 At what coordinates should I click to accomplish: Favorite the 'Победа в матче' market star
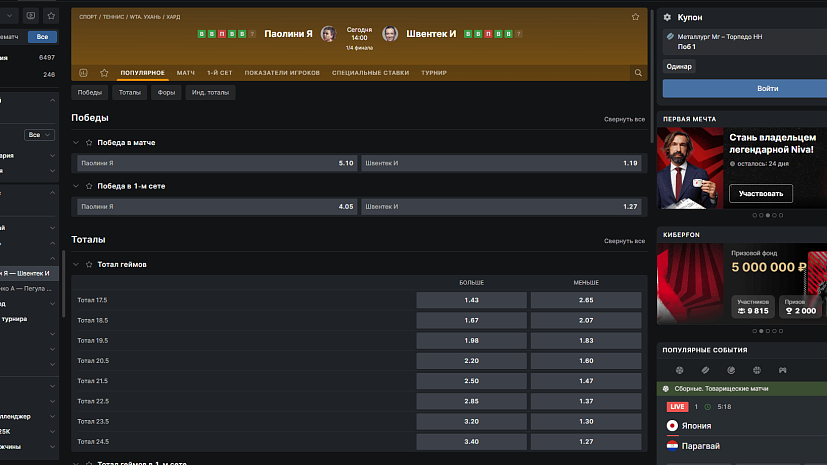click(x=89, y=143)
